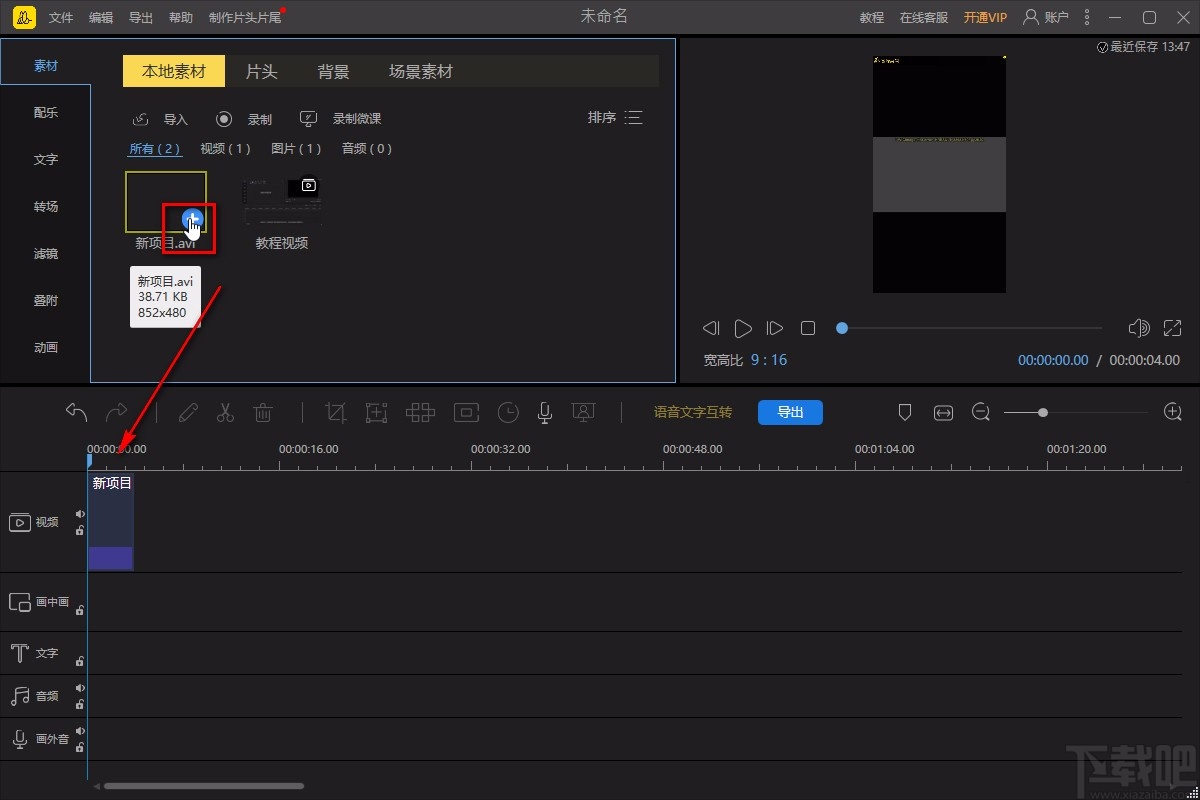Mute the 画外音 track speaker toggle
This screenshot has height=800, width=1200.
click(x=80, y=731)
